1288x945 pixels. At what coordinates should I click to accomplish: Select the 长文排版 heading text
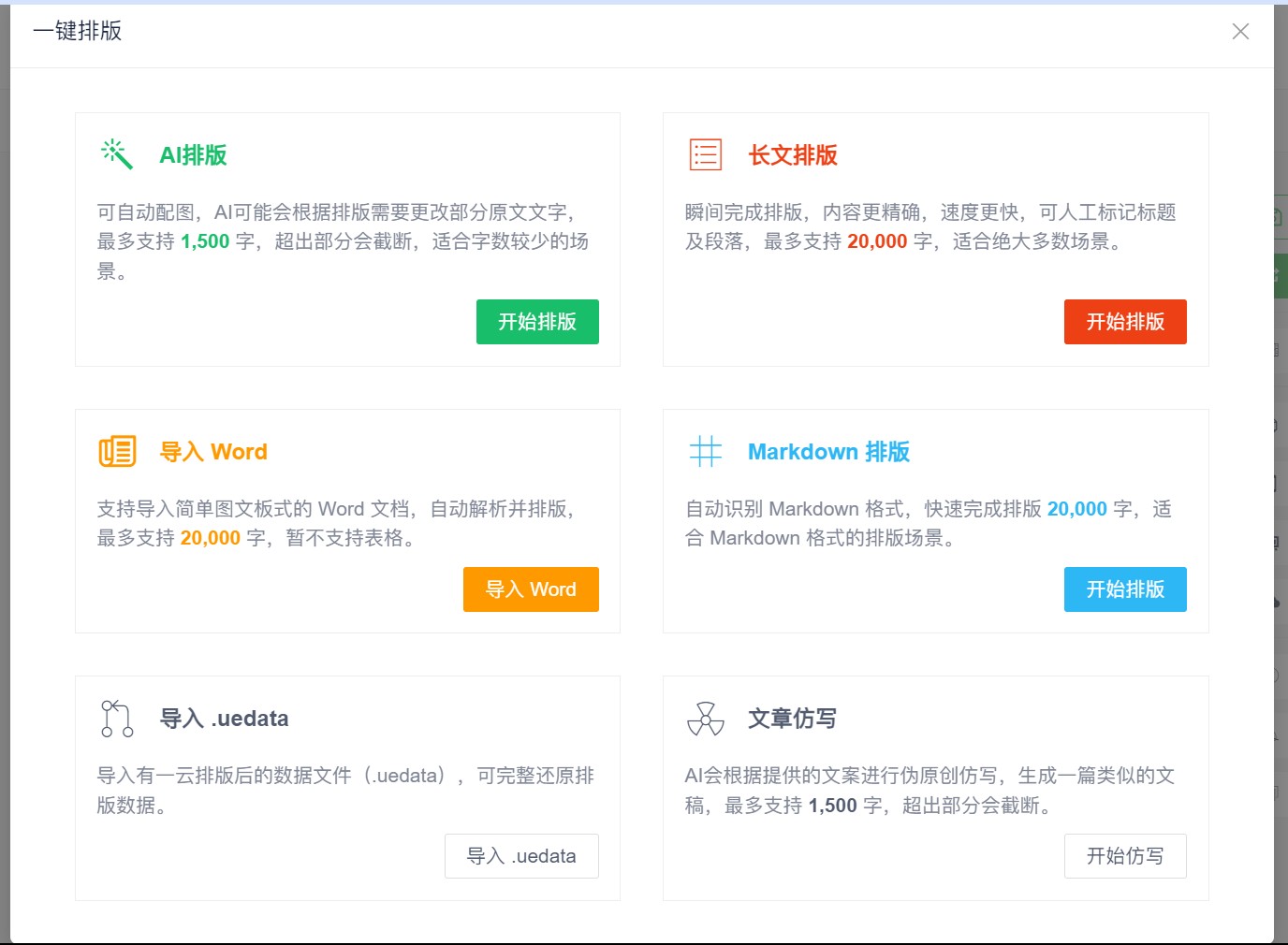click(793, 155)
